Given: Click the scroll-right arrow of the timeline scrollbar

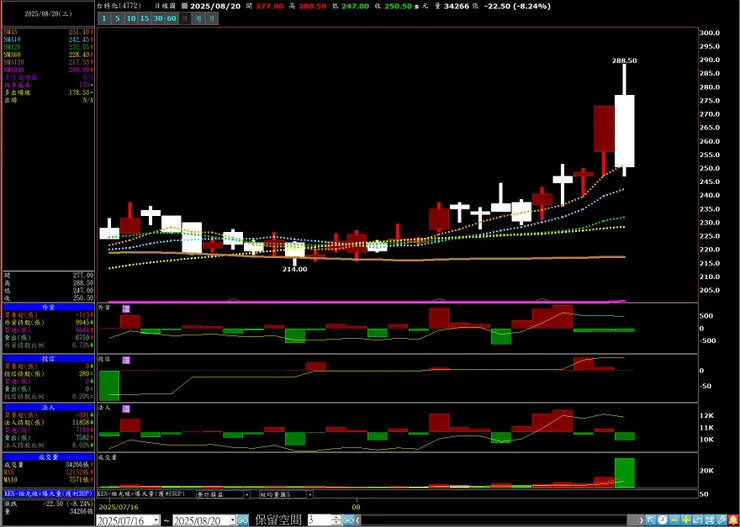Looking at the screenshot, I should [x=642, y=520].
